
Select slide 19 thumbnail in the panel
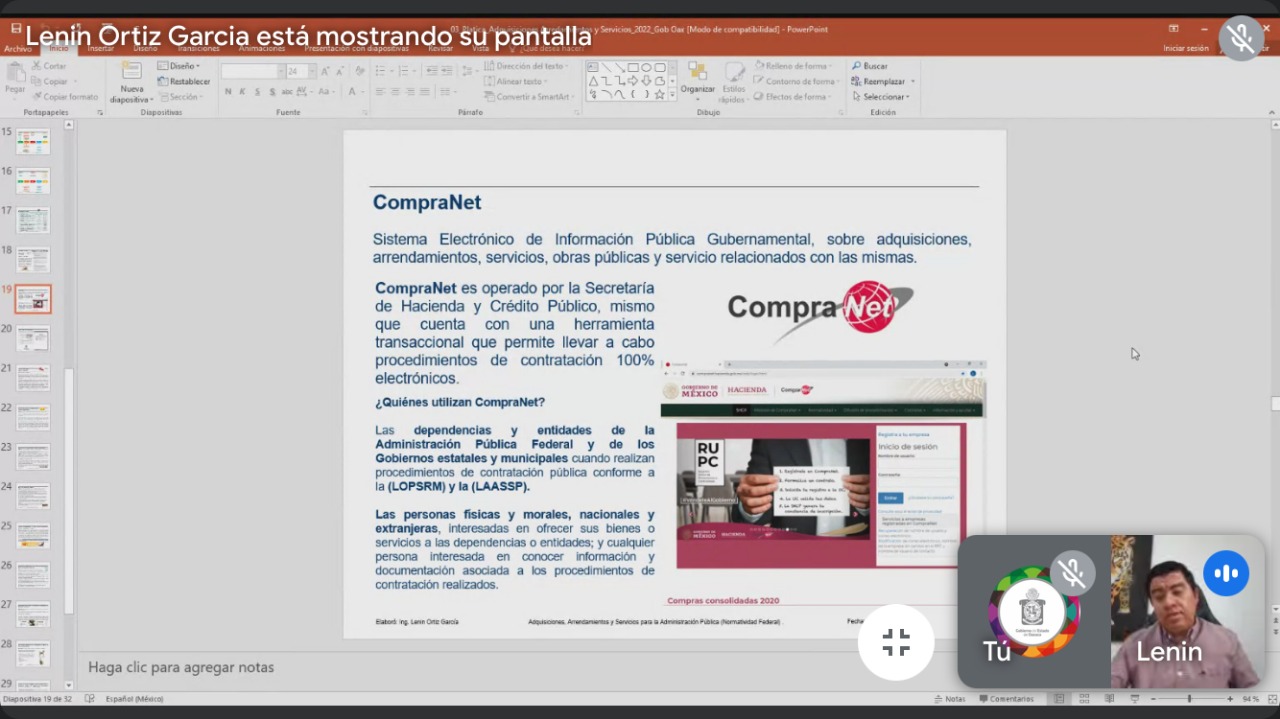point(31,298)
